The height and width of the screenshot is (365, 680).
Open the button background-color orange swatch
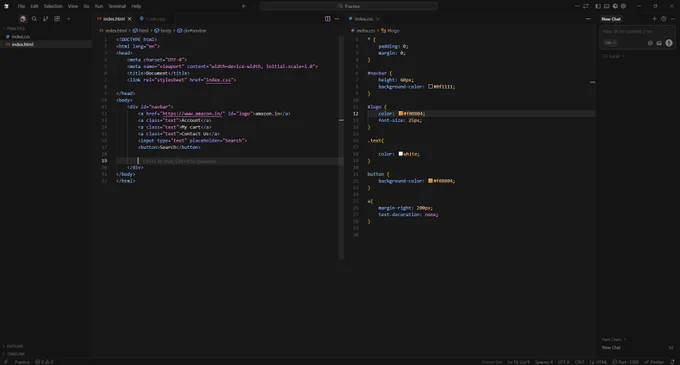point(431,180)
